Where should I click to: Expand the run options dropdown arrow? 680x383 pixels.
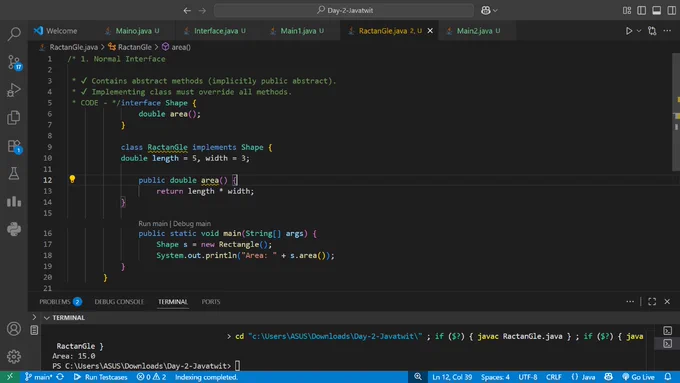coord(639,31)
